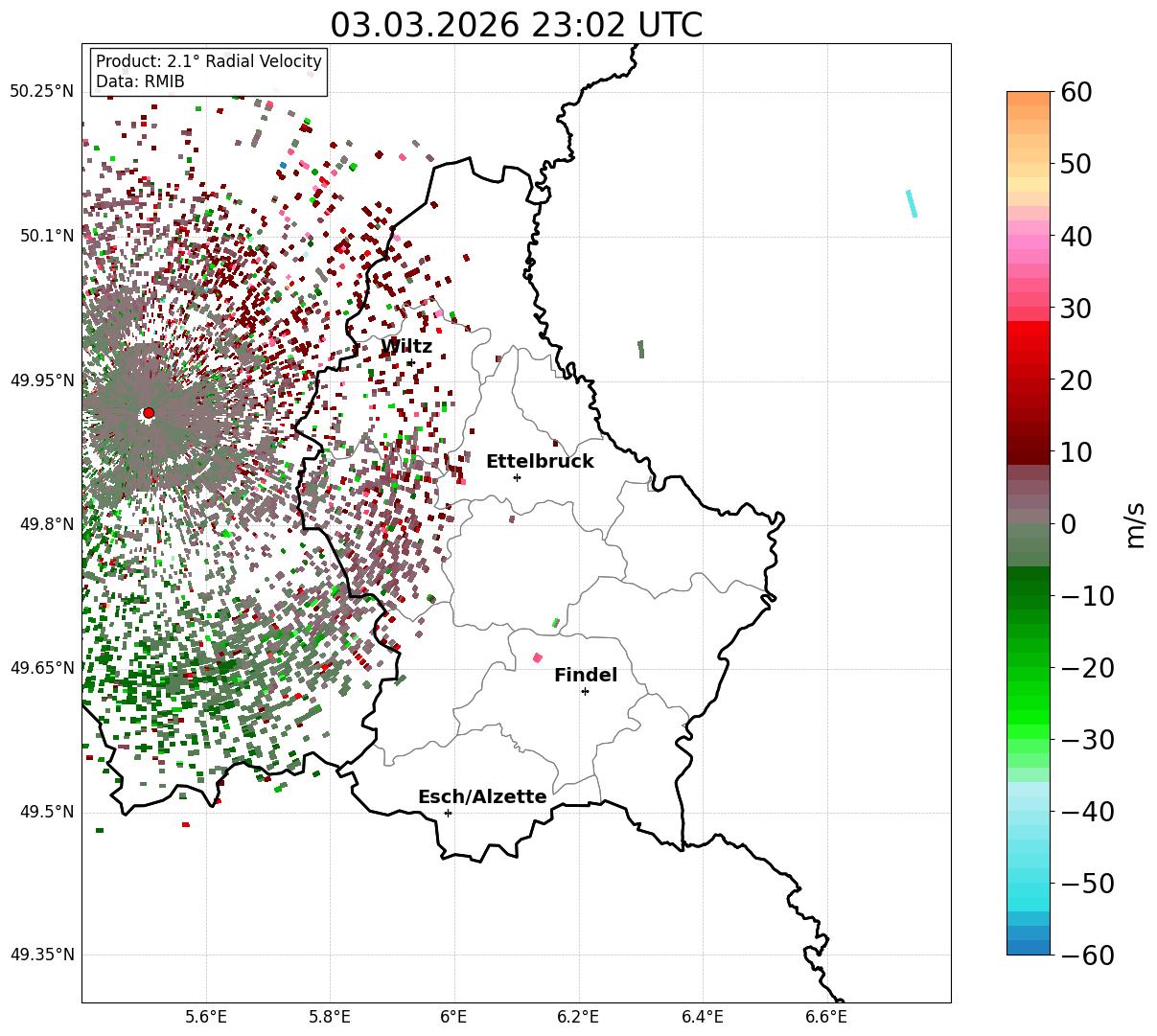This screenshot has width=1157, height=1036.
Task: Click the Data: RMIB text
Action: (x=140, y=81)
